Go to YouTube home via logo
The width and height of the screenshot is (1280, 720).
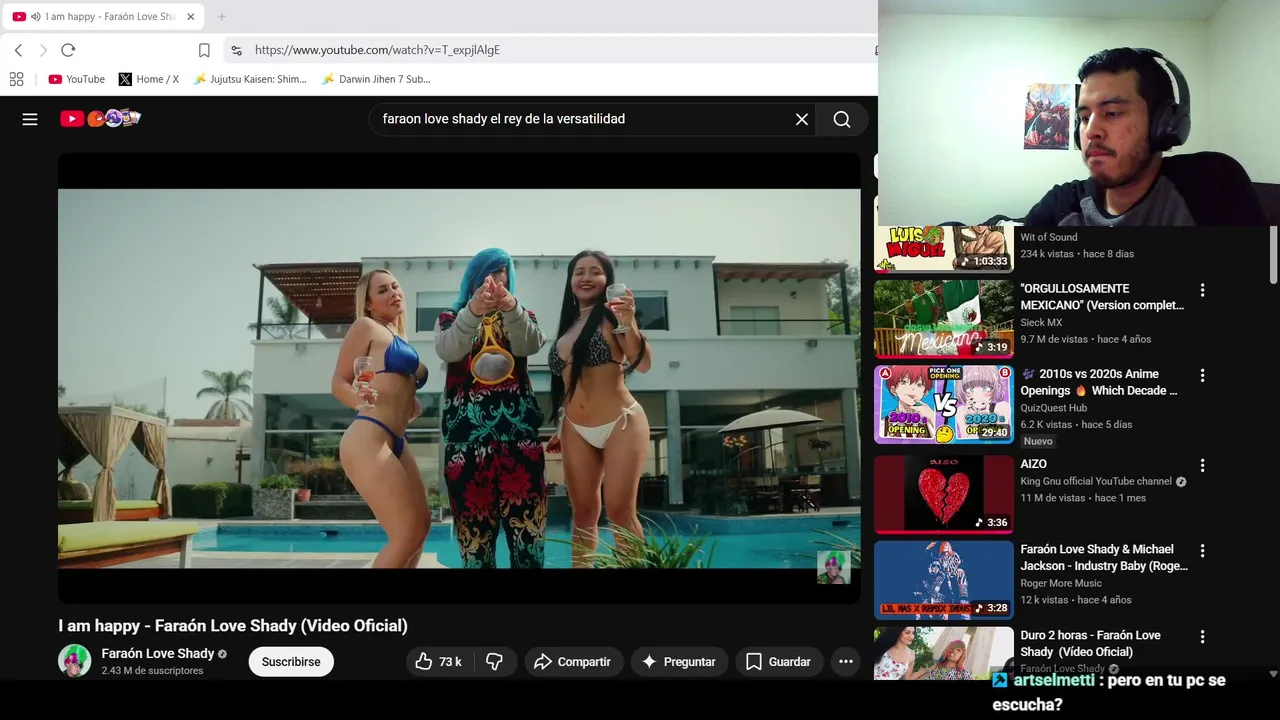(x=100, y=118)
